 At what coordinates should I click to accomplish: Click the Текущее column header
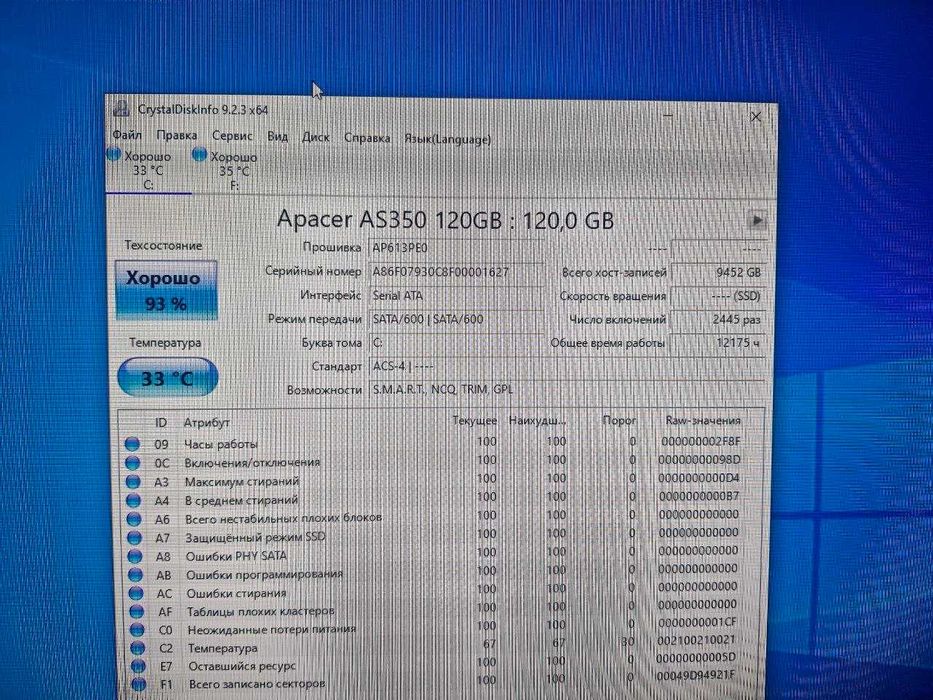tap(474, 420)
